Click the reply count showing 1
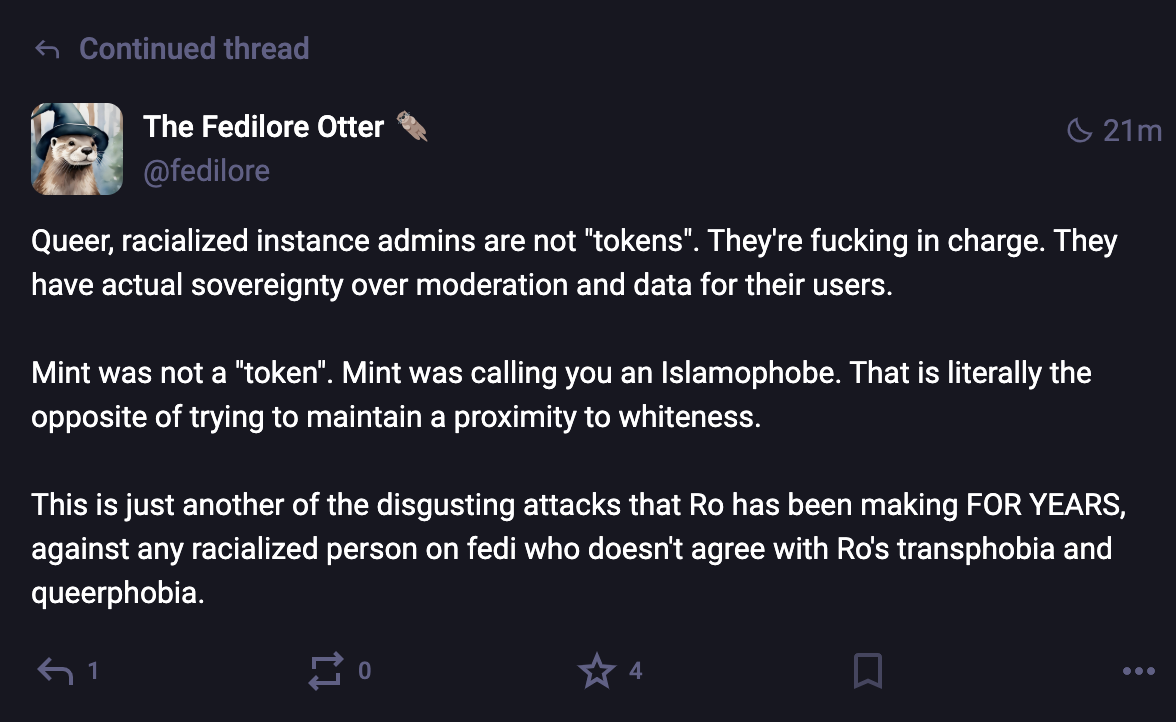The width and height of the screenshot is (1176, 722). point(93,671)
